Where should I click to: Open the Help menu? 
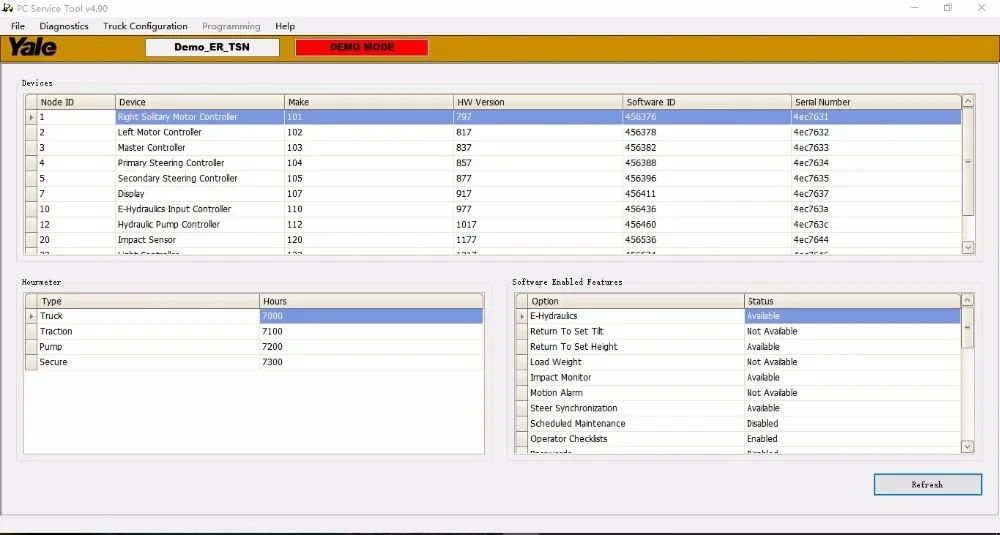pyautogui.click(x=285, y=26)
